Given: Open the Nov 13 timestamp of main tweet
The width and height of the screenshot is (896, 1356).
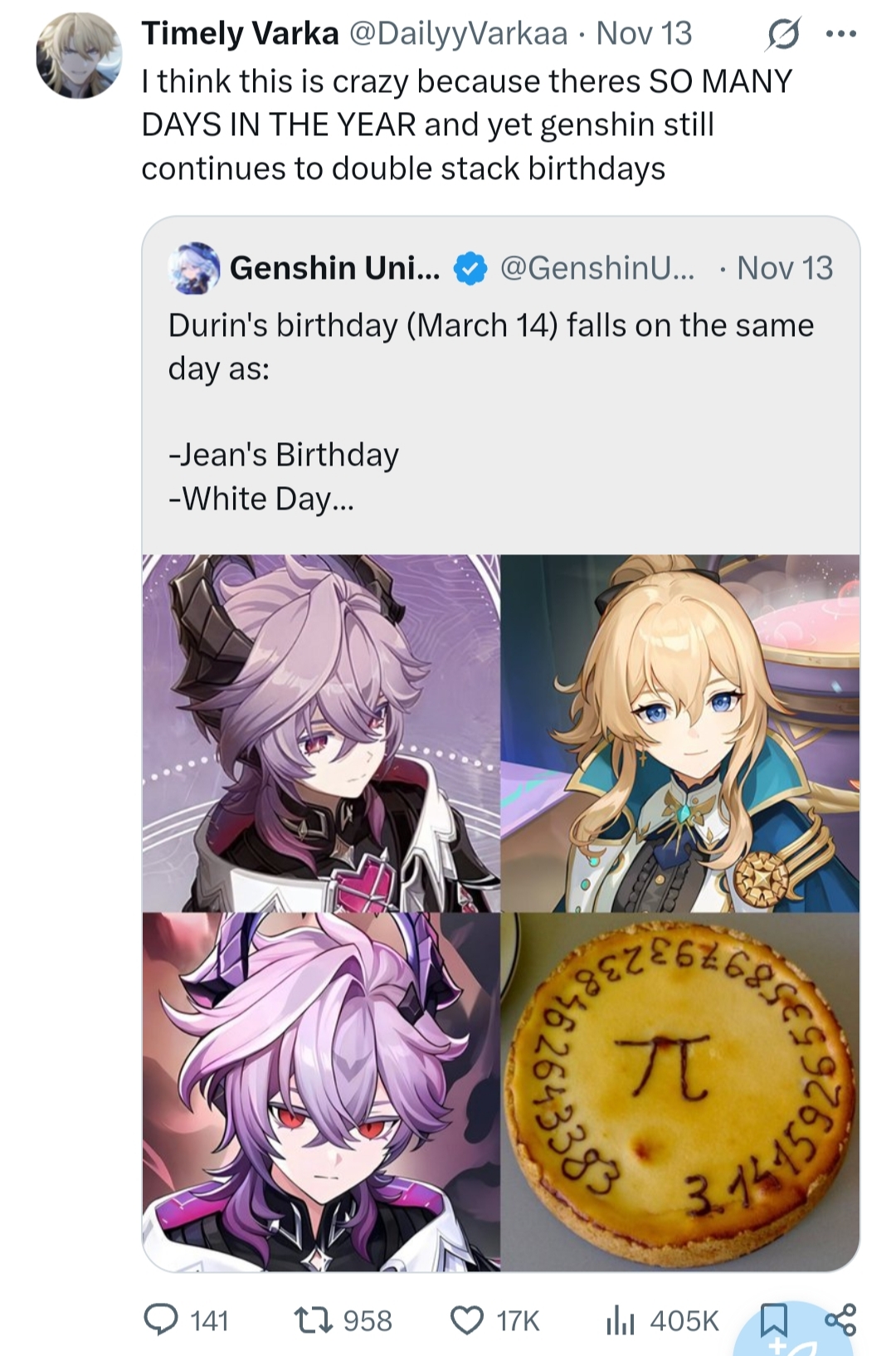Looking at the screenshot, I should tap(644, 33).
